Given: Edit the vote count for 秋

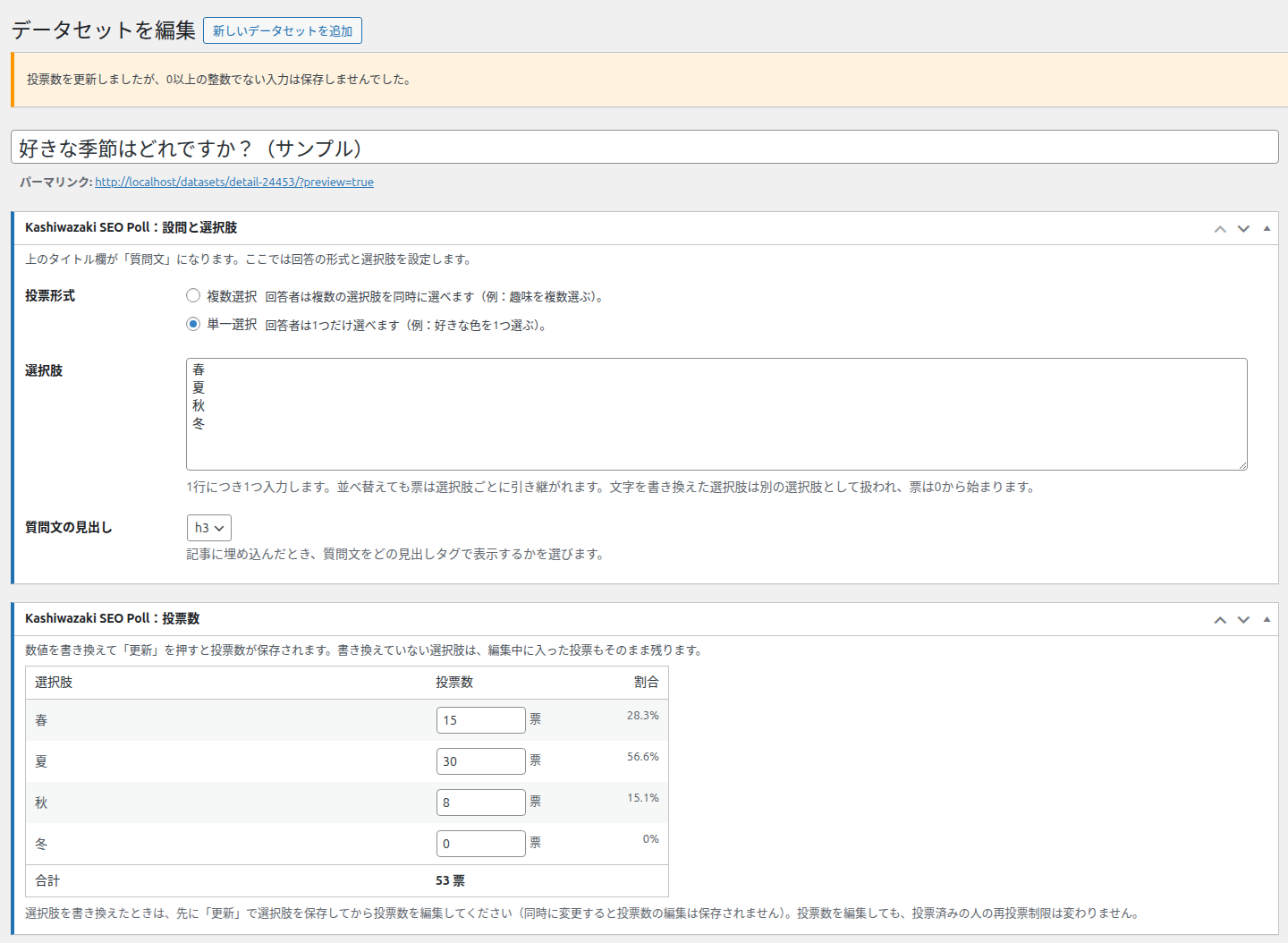Looking at the screenshot, I should pyautogui.click(x=481, y=803).
